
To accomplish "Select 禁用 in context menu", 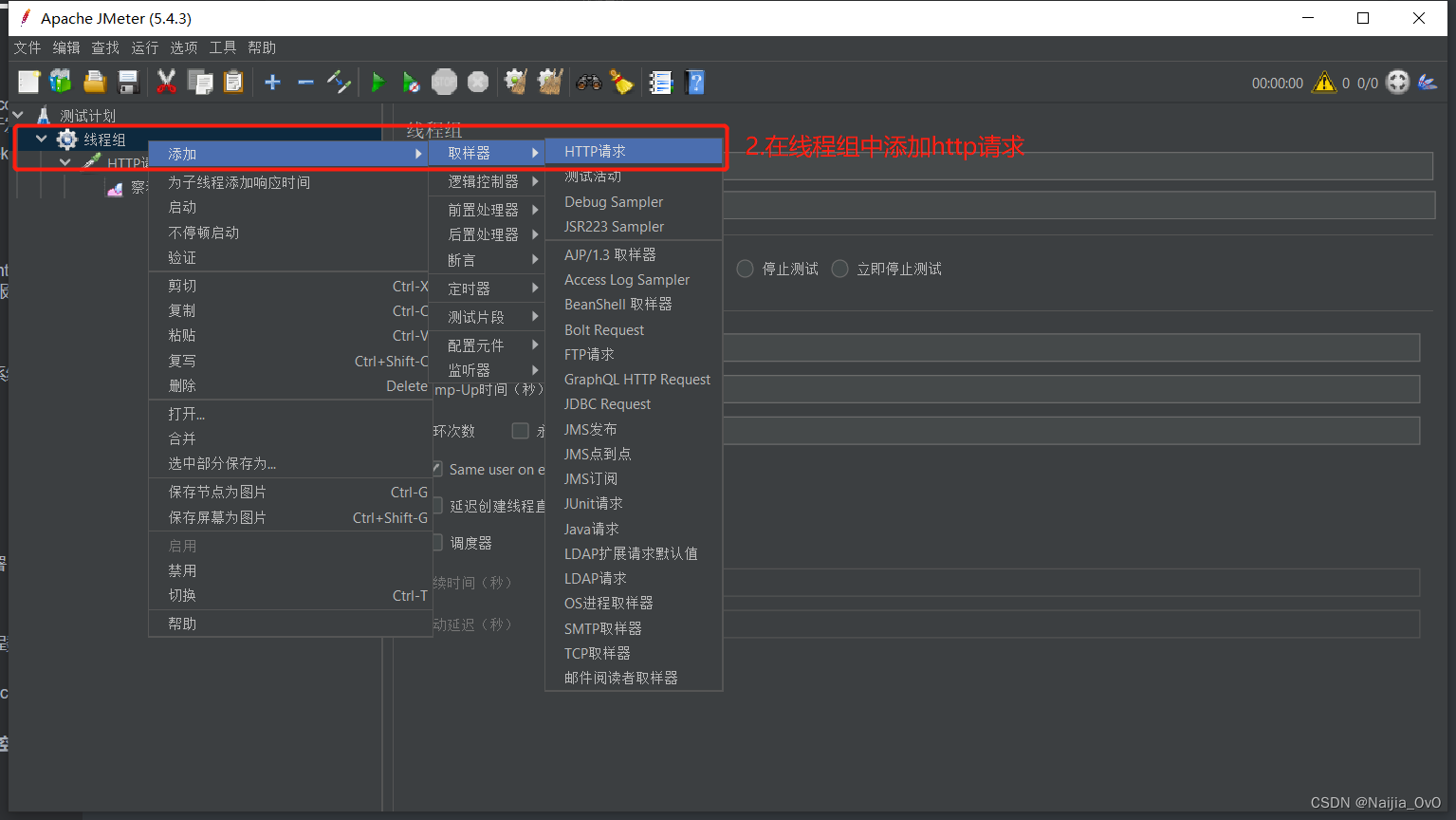I will [290, 571].
